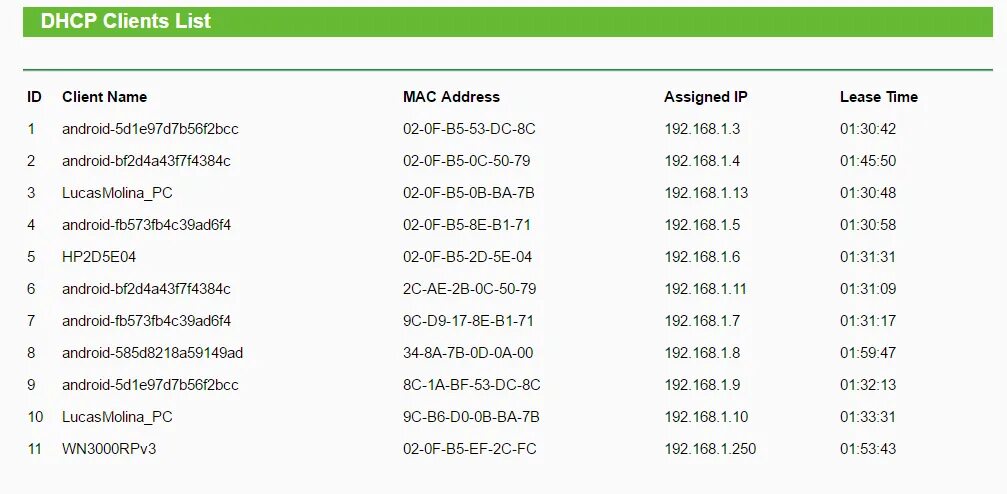Select MAC address 8C-1A-BF-53-DC-8C
1007x494 pixels.
(x=472, y=385)
